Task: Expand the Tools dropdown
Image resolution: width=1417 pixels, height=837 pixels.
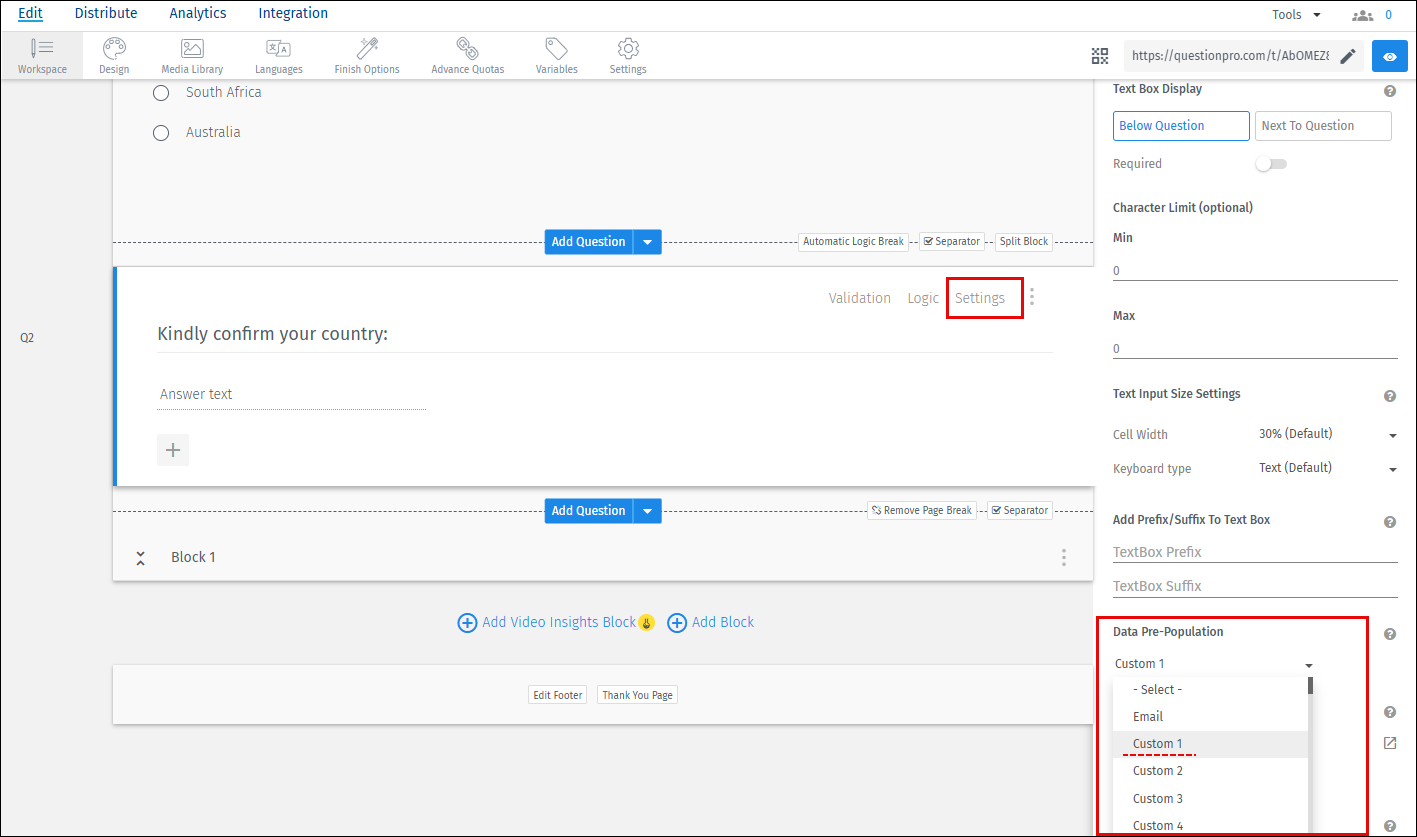Action: (1296, 13)
